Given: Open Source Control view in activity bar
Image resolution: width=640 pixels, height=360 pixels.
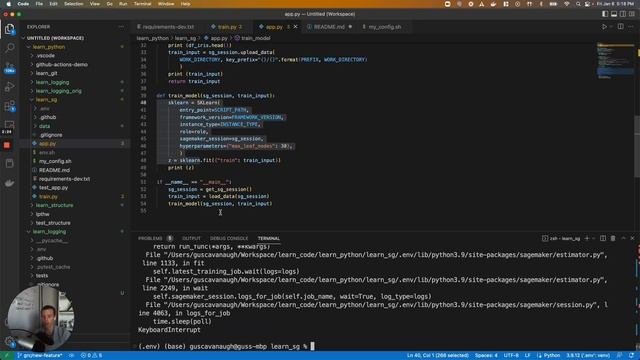Looking at the screenshot, I should 9,67.
